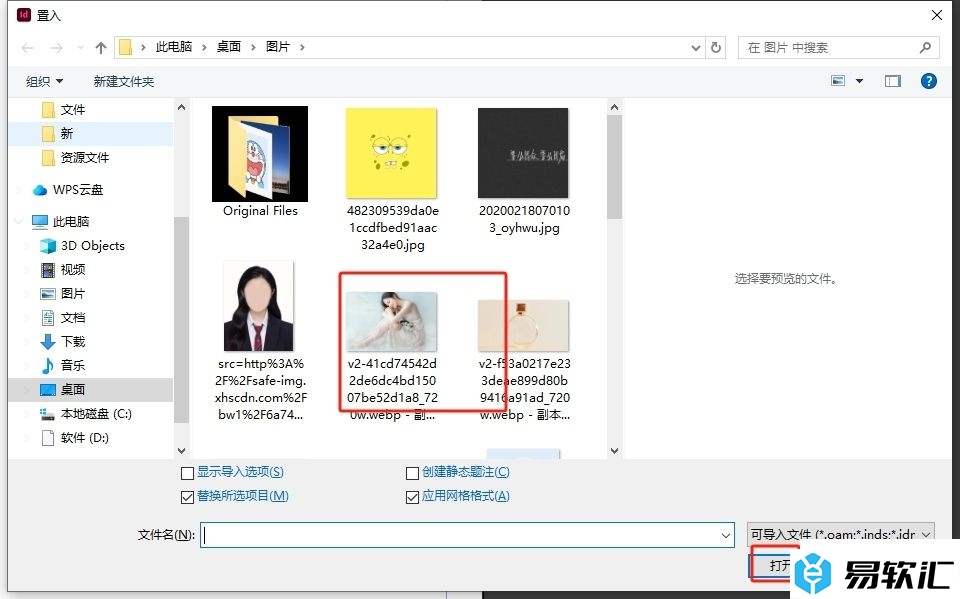Toggle the preview pane icon

[893, 81]
